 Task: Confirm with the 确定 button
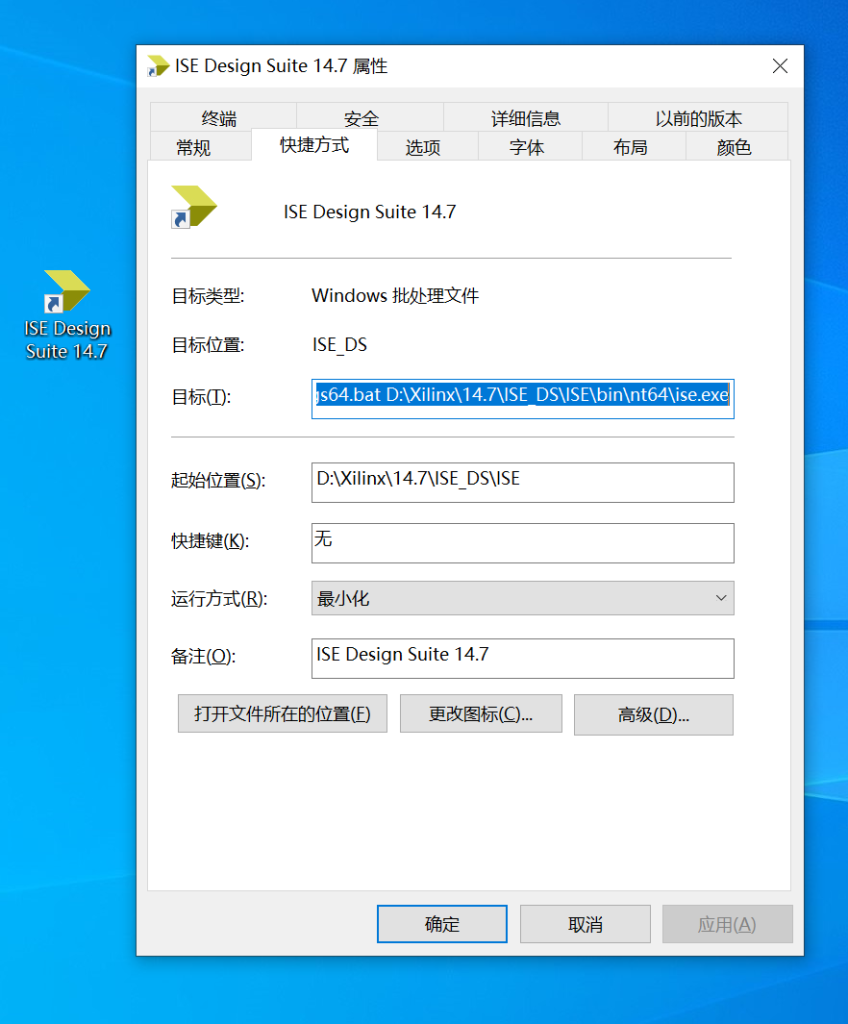click(x=442, y=924)
